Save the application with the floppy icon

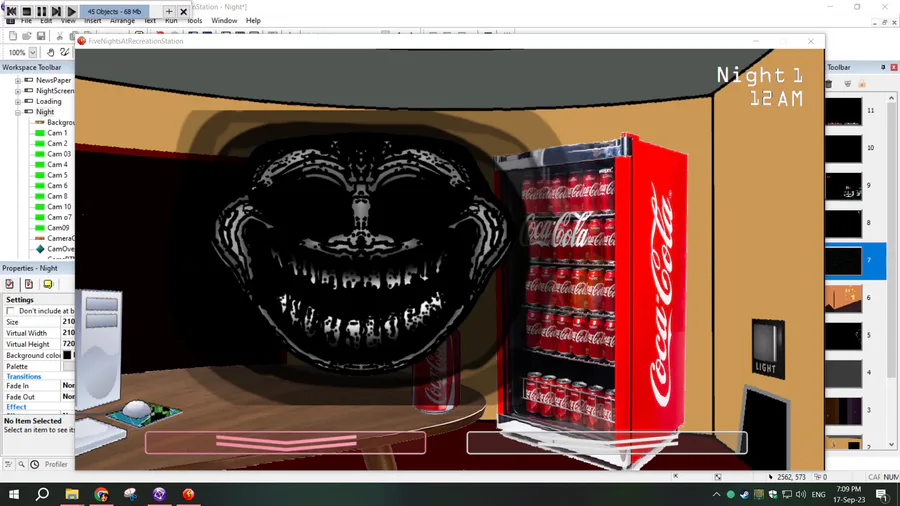(x=41, y=36)
